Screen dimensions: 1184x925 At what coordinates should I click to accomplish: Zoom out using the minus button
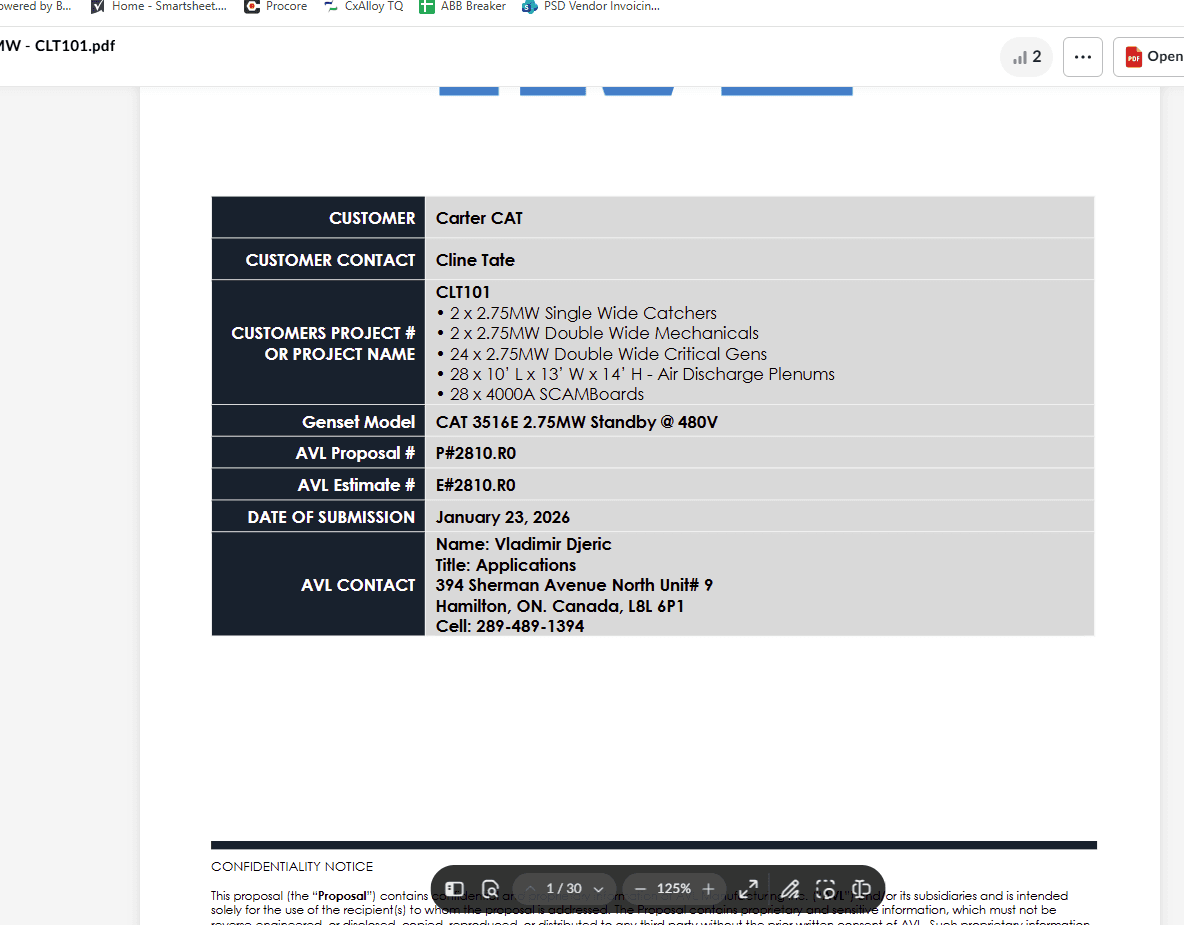click(640, 889)
